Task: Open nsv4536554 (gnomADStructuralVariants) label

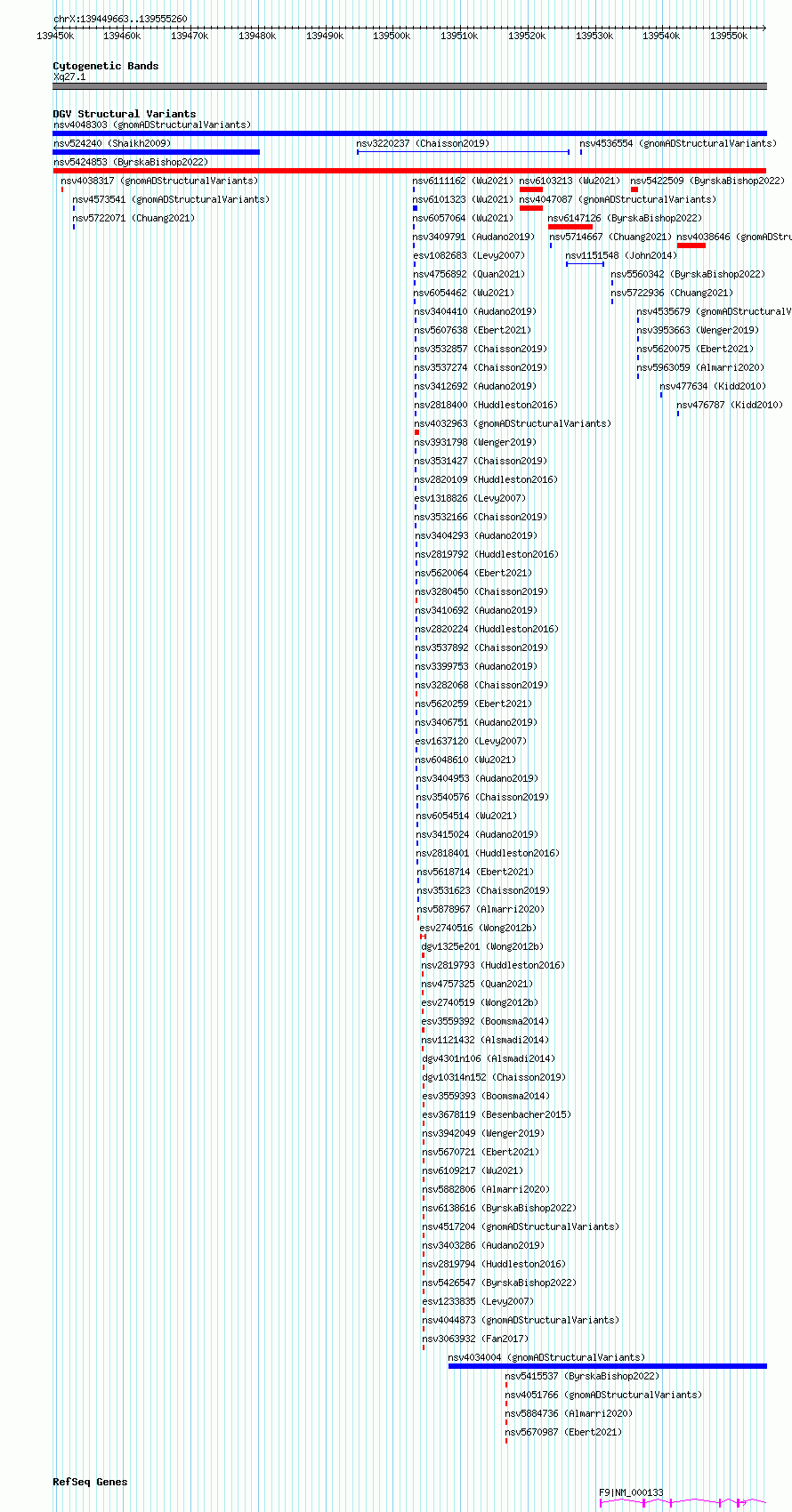Action: [678, 143]
